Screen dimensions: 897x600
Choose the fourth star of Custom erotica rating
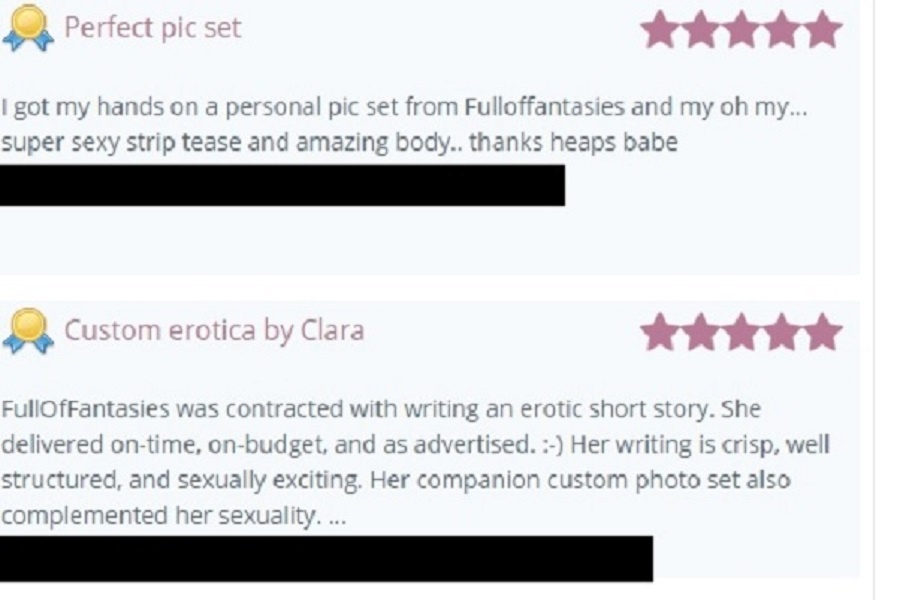[x=782, y=332]
